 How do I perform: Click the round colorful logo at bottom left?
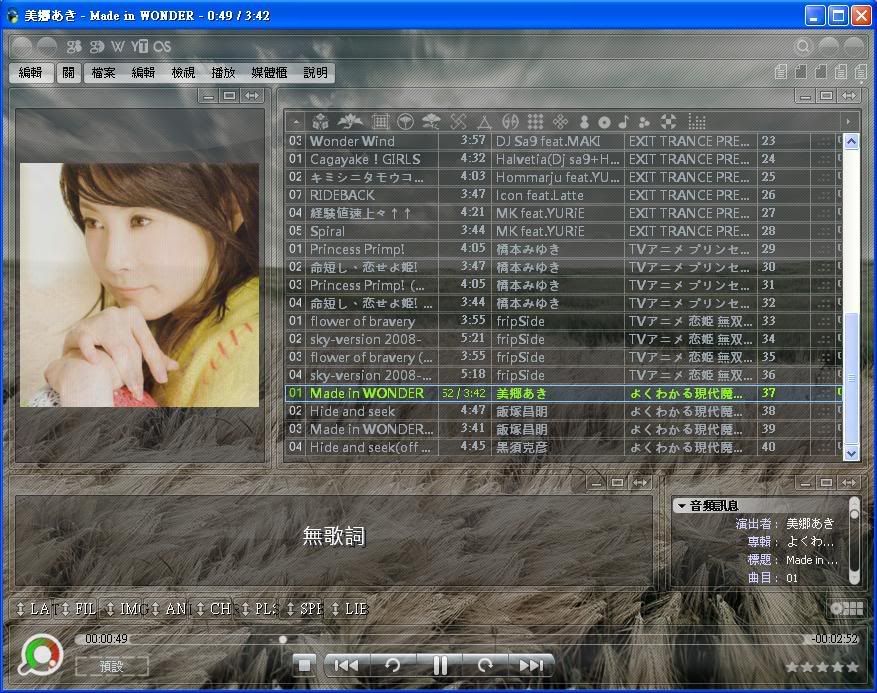41,655
